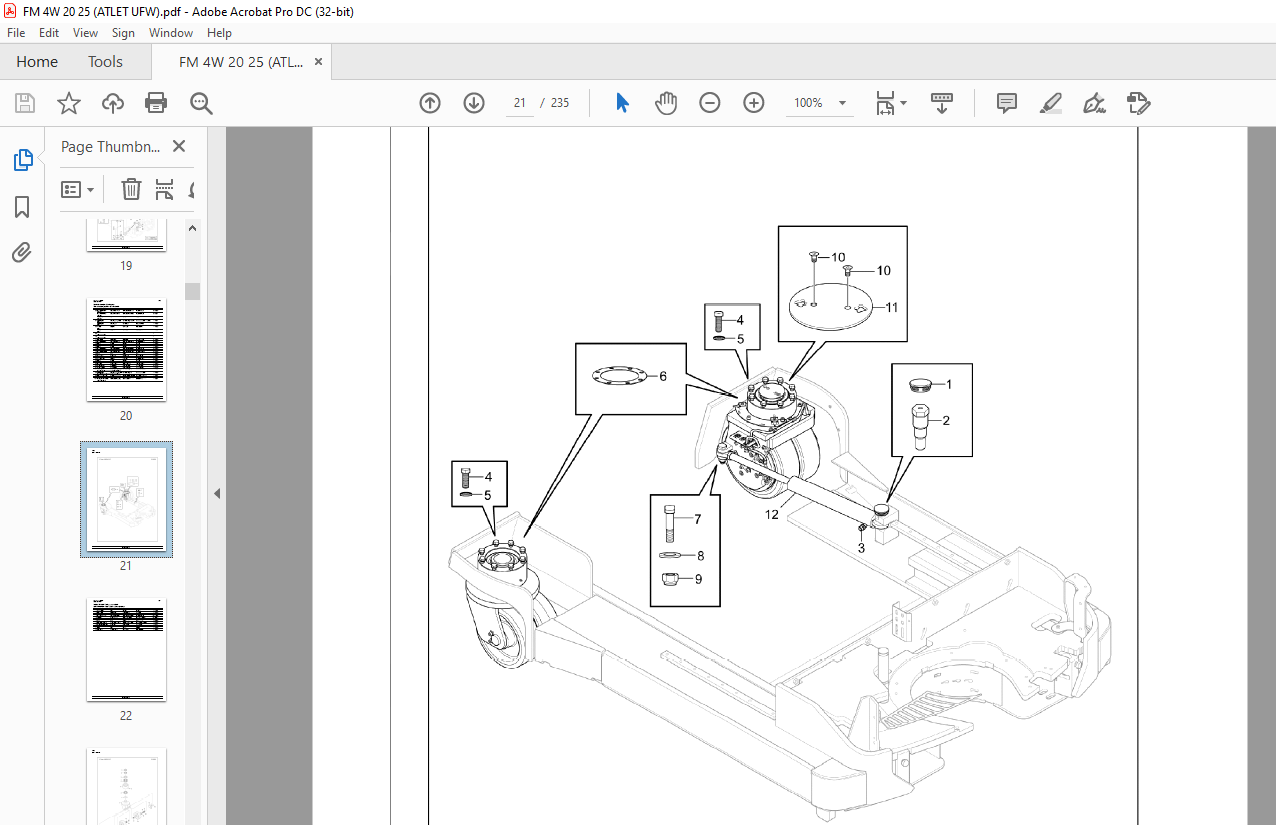Select page 20 thumbnail
This screenshot has width=1276, height=825.
click(x=126, y=349)
